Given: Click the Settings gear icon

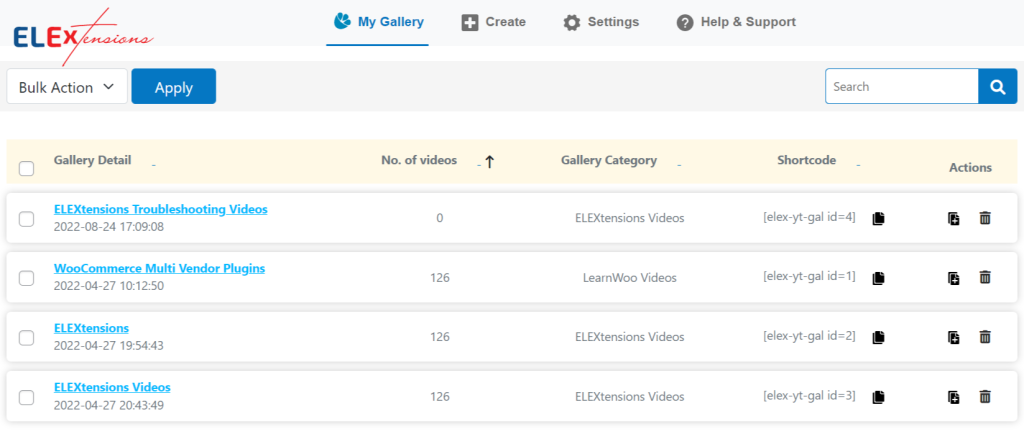Looking at the screenshot, I should [x=571, y=23].
